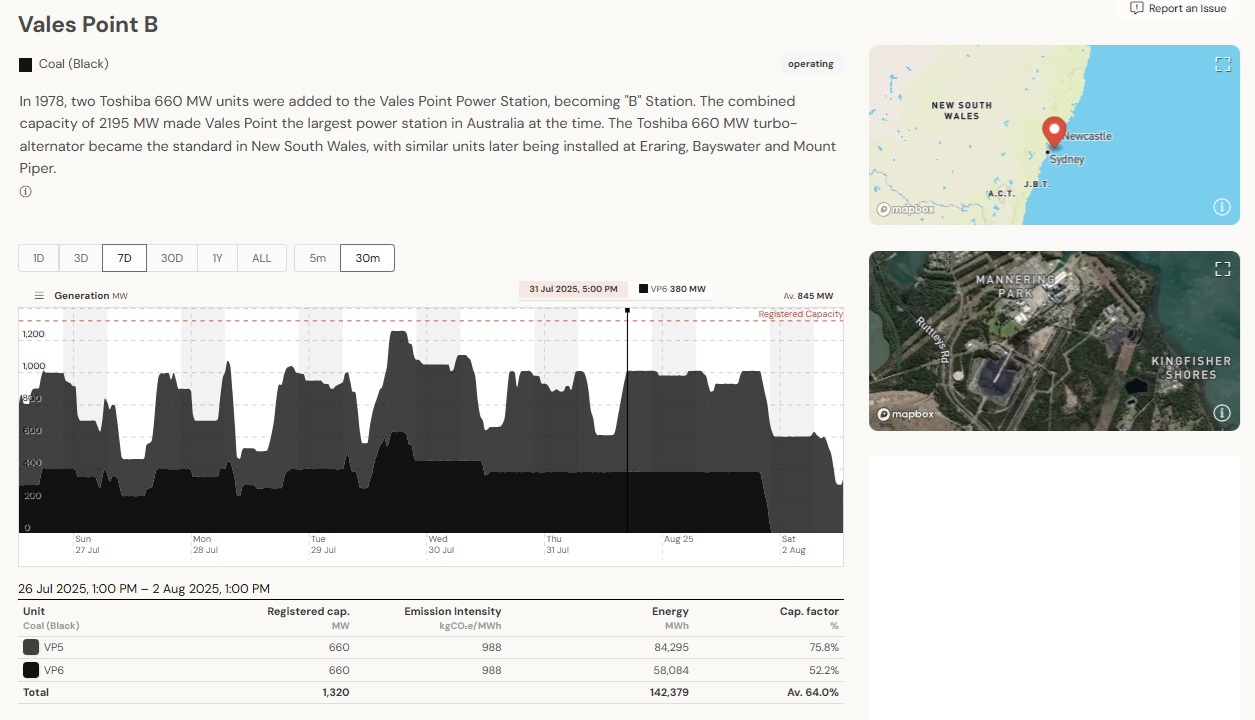
Task: Open the Generation chart hamburger menu
Action: point(39,296)
